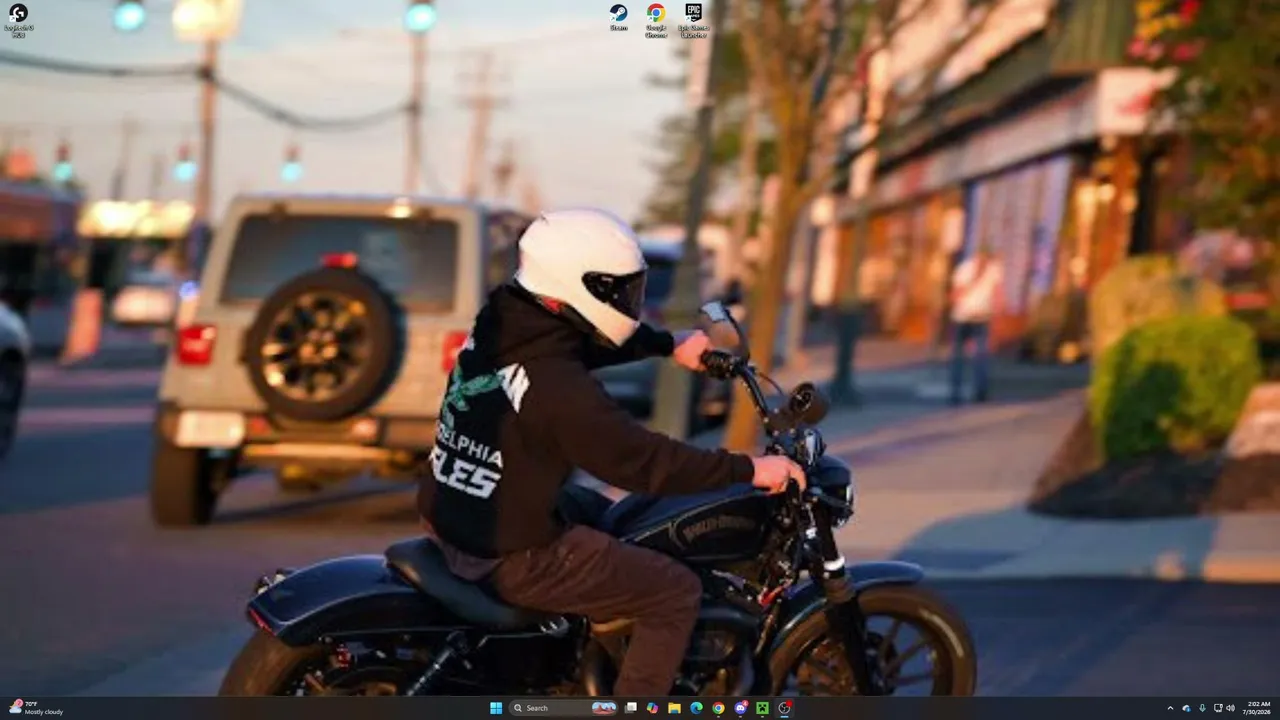The image size is (1280, 720).
Task: Open the OneDrive tray icon
Action: click(x=1187, y=708)
